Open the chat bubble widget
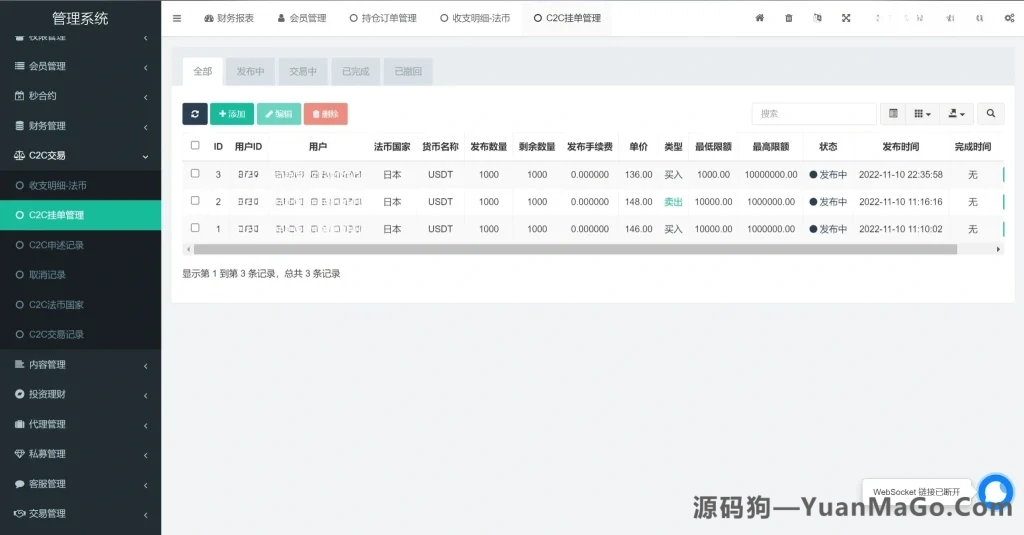The height and width of the screenshot is (535, 1024). (x=995, y=490)
